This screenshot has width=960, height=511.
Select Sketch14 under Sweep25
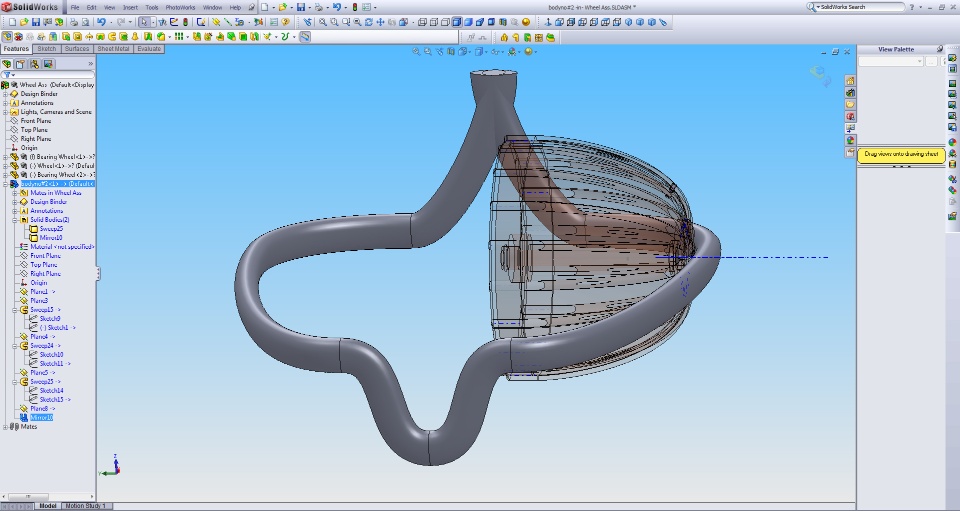(51, 391)
